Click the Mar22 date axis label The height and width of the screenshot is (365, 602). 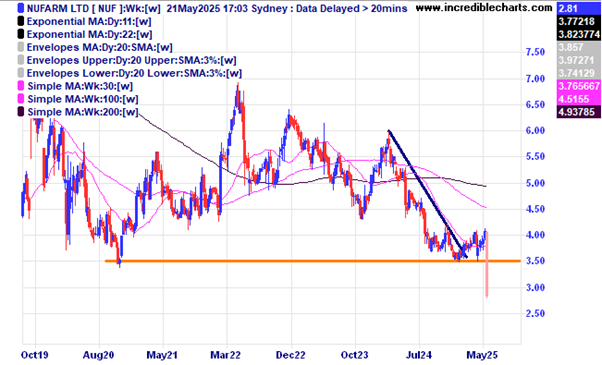226,355
